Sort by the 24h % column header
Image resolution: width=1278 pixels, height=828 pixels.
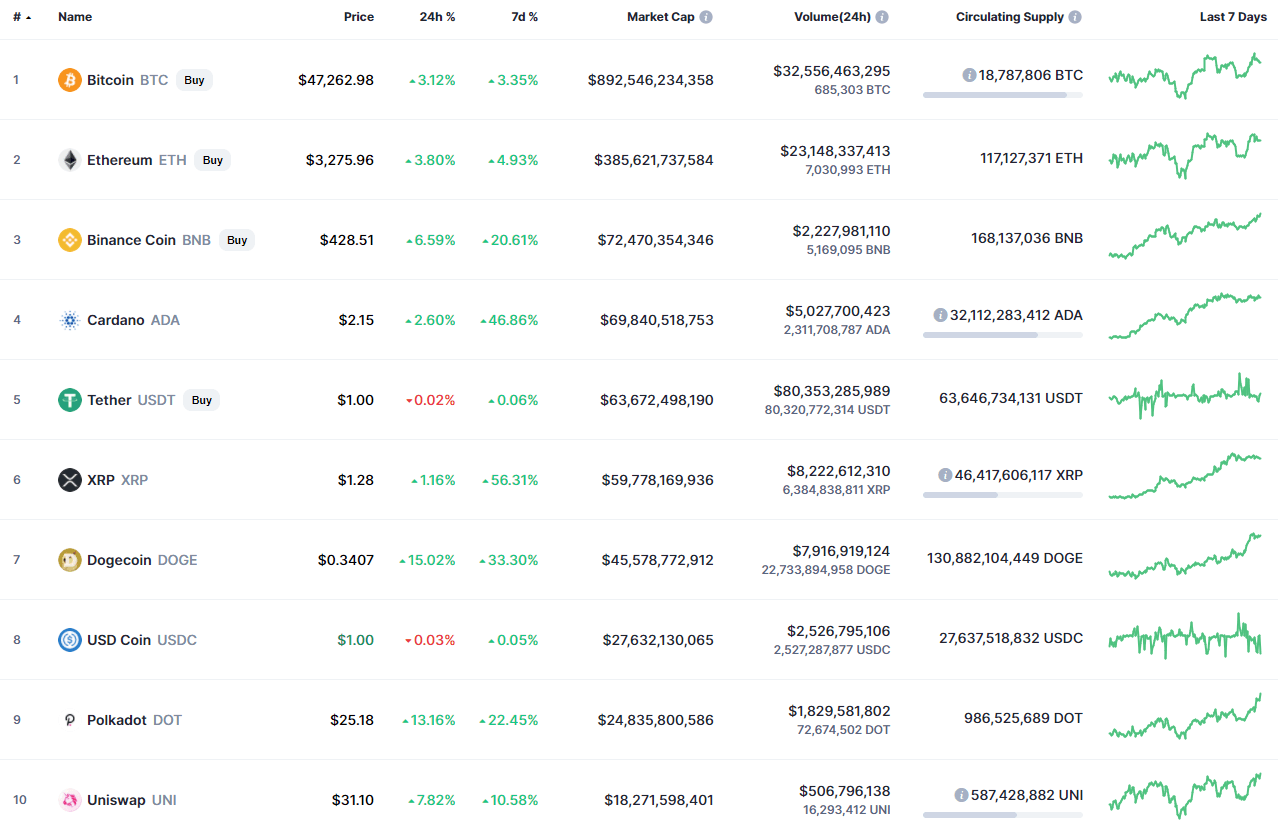436,17
